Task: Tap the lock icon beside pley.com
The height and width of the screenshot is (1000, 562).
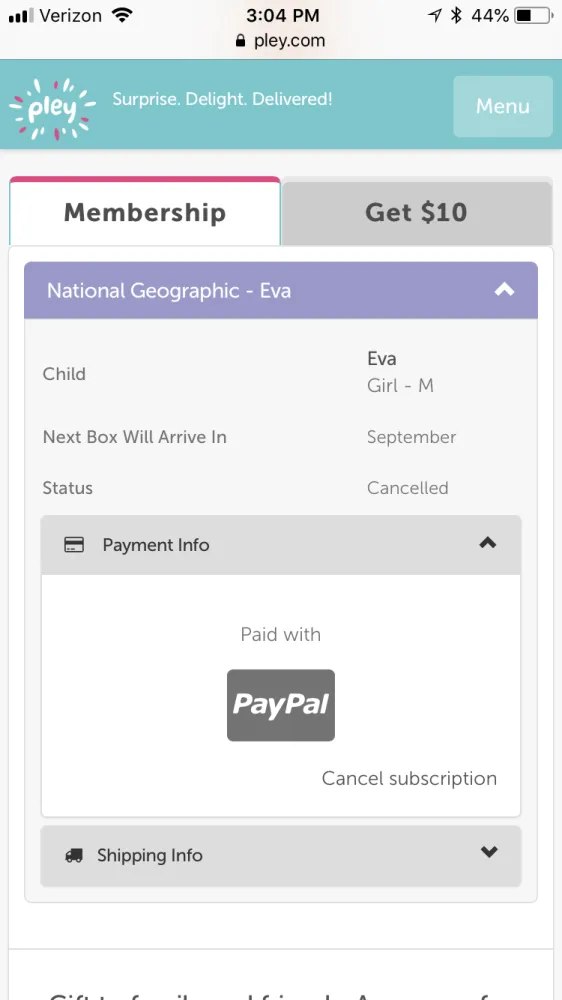Action: [x=240, y=41]
